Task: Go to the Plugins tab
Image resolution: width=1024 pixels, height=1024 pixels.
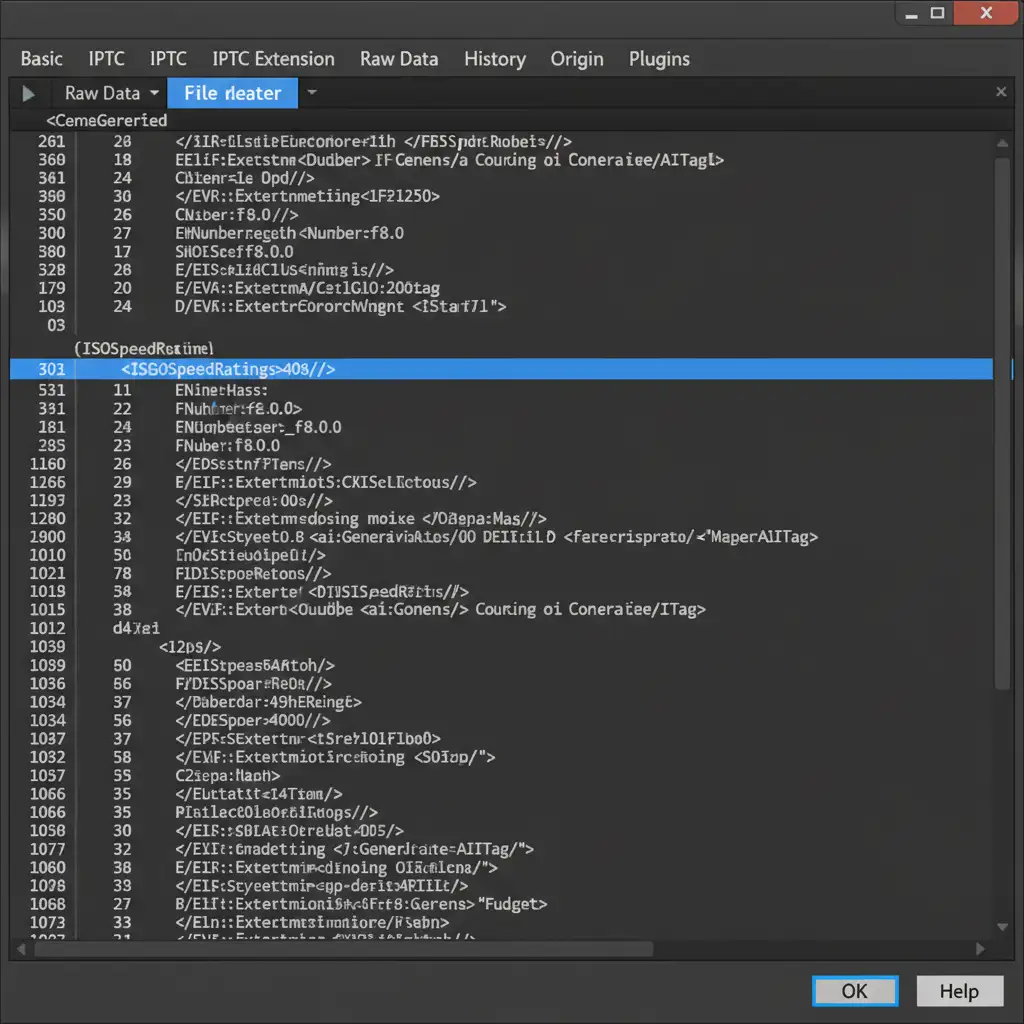Action: pos(659,59)
